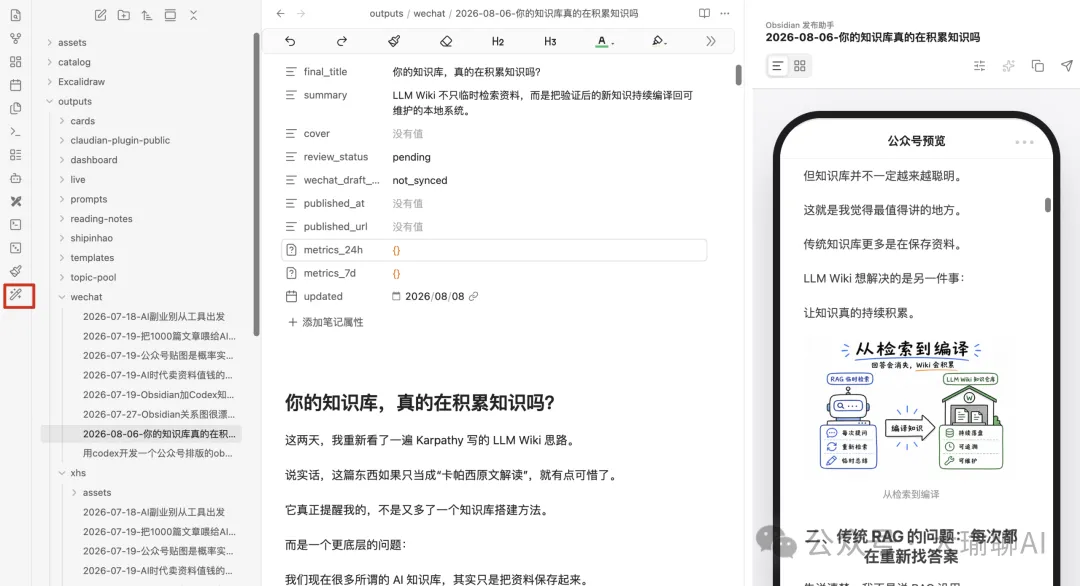1080x586 pixels.
Task: Open the daily note calendar icon
Action: pyautogui.click(x=15, y=85)
